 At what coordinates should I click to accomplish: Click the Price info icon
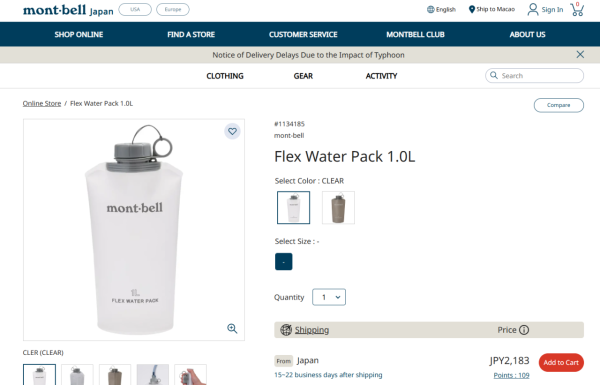(x=524, y=330)
